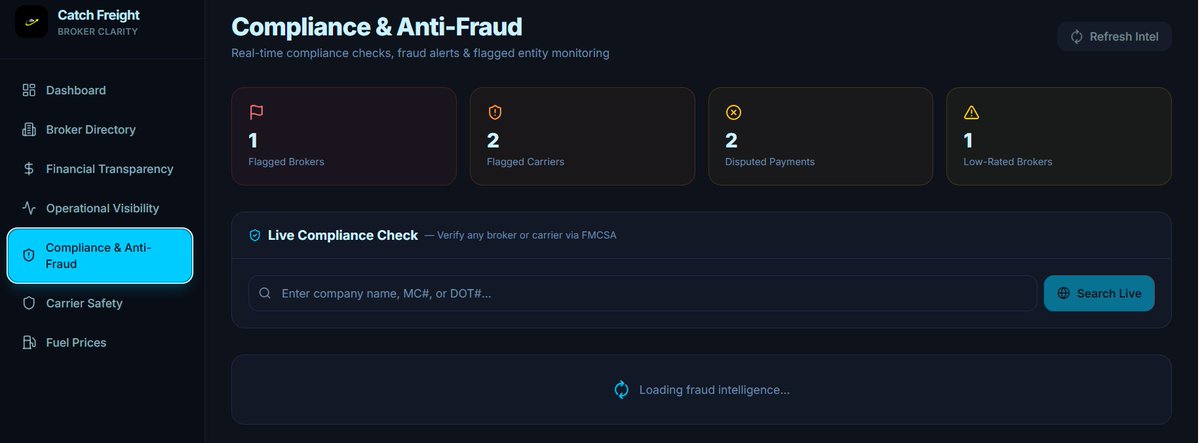1200x443 pixels.
Task: Click the Broker Directory building icon
Action: [29, 129]
